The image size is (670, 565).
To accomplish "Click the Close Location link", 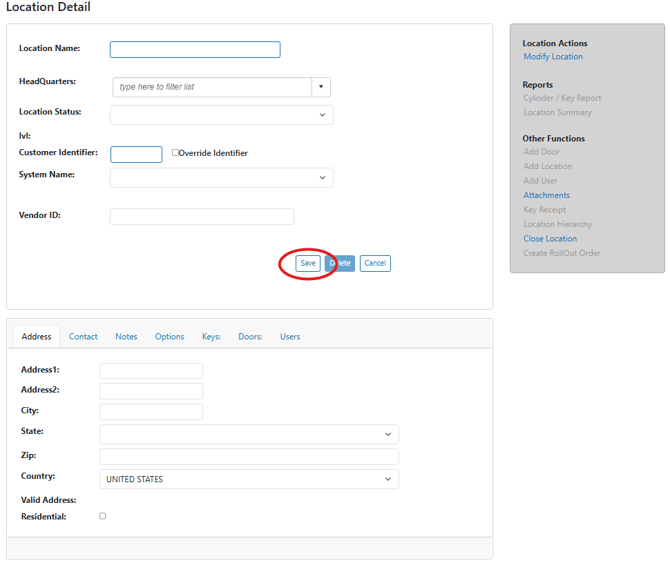I will click(x=550, y=239).
